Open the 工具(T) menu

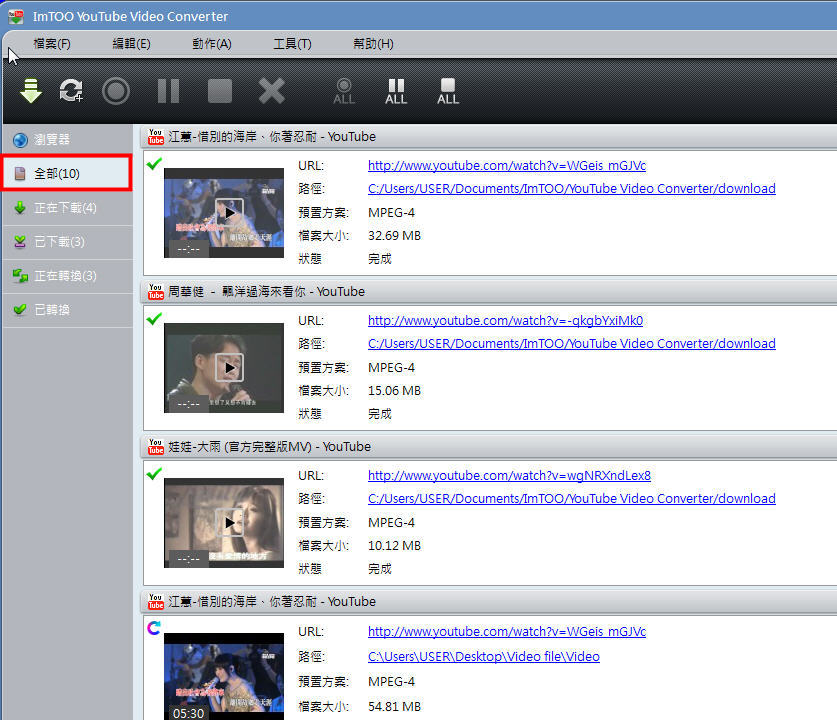pyautogui.click(x=292, y=44)
